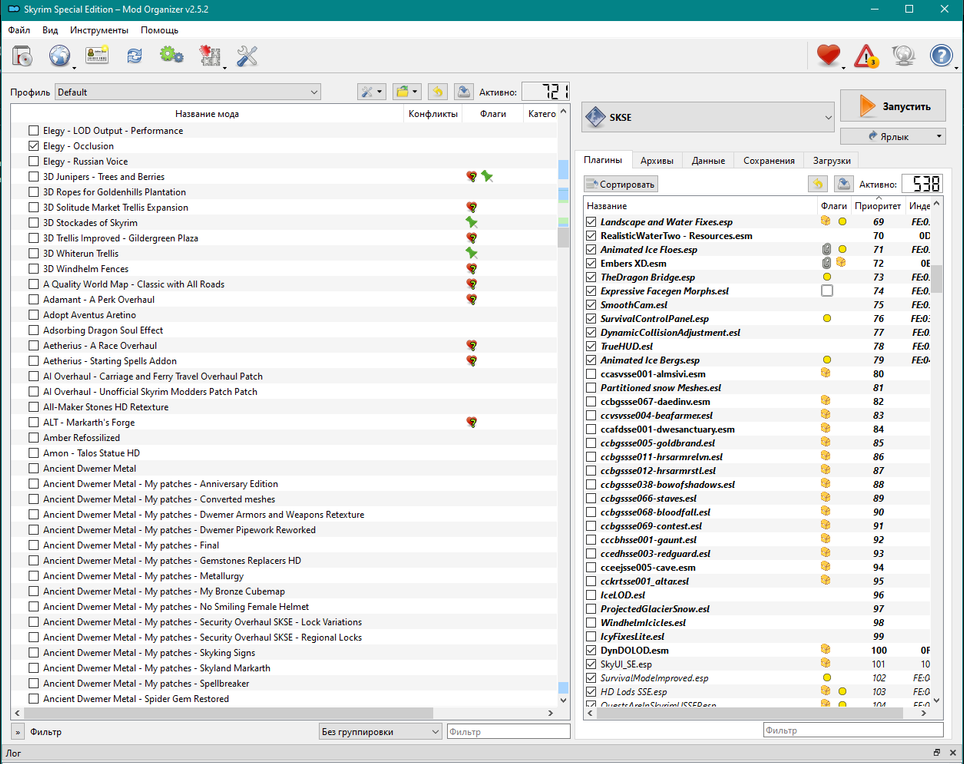Click the Install Mod from archive icon

click(22, 57)
